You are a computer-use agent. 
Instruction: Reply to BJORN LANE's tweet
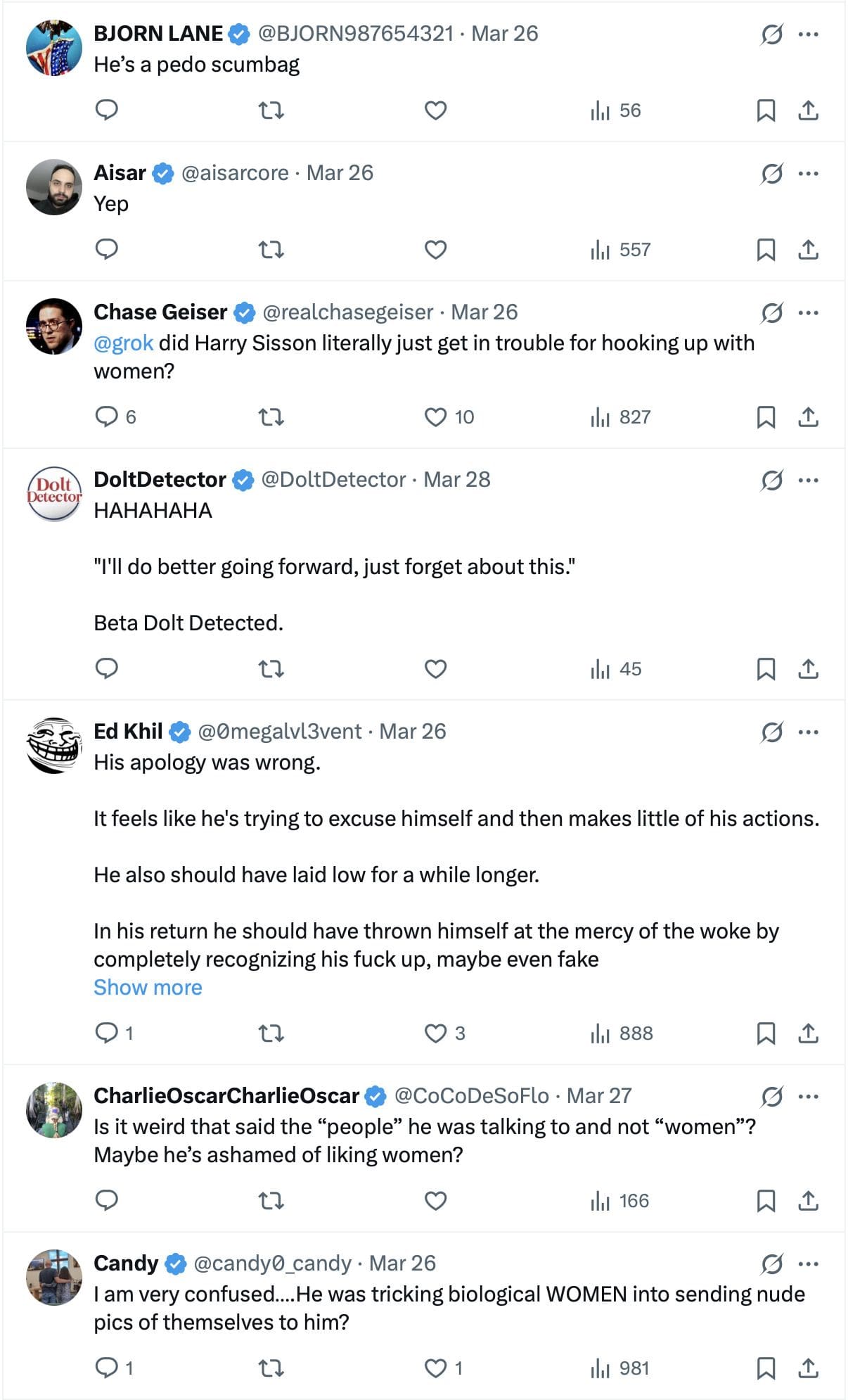click(107, 110)
